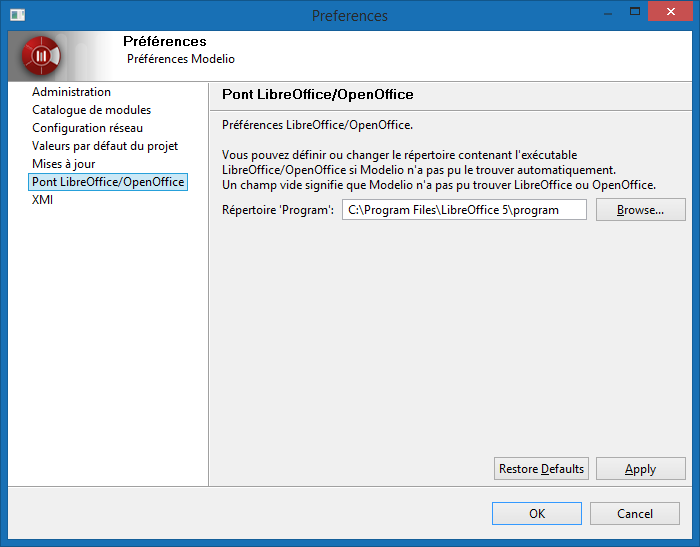700x547 pixels.
Task: Click the Préférences Modelio subtitle text
Action: coord(181,59)
